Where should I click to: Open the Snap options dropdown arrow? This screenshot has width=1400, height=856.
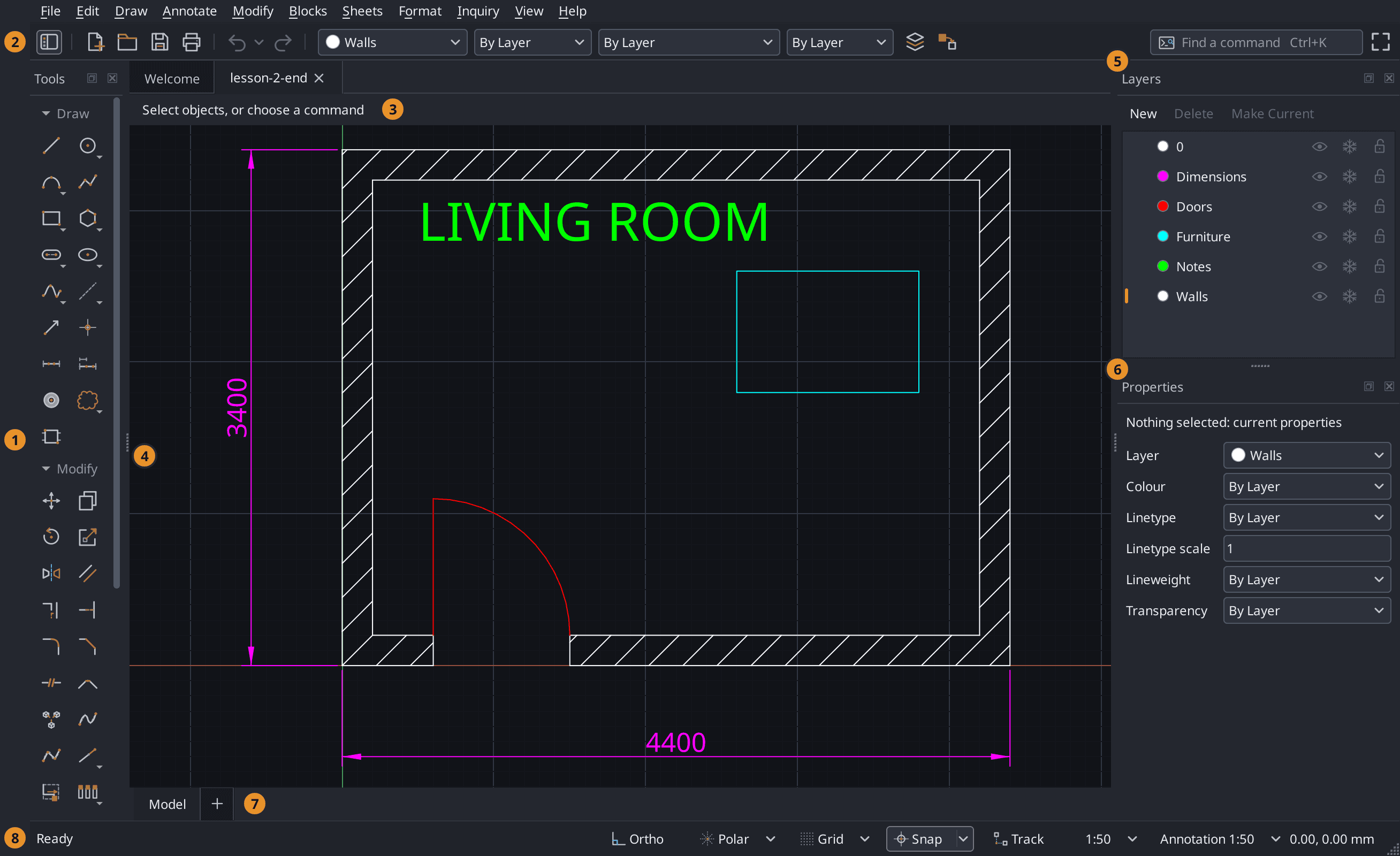pyautogui.click(x=964, y=839)
